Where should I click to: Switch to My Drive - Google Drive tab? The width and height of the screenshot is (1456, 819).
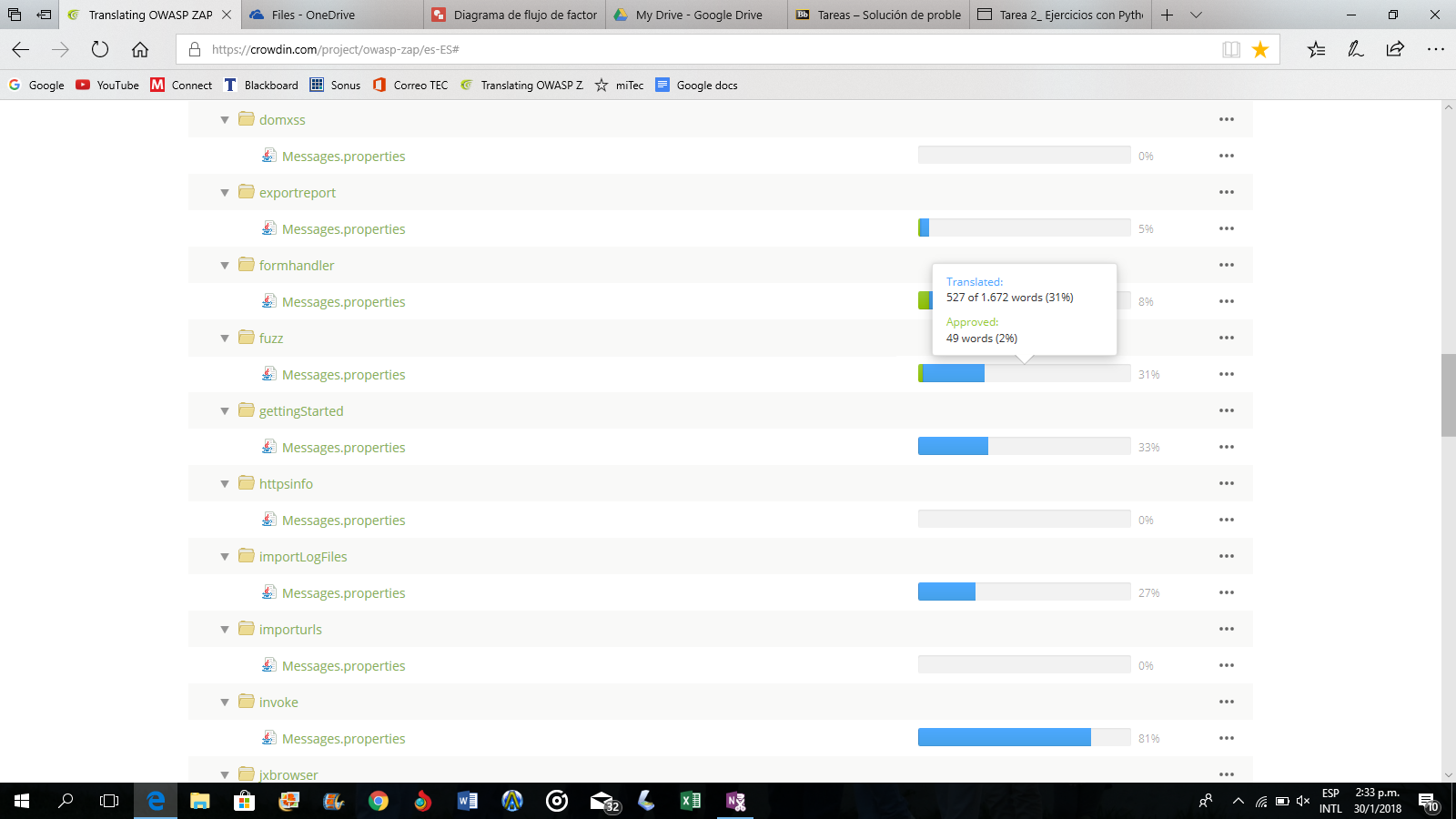pos(696,15)
